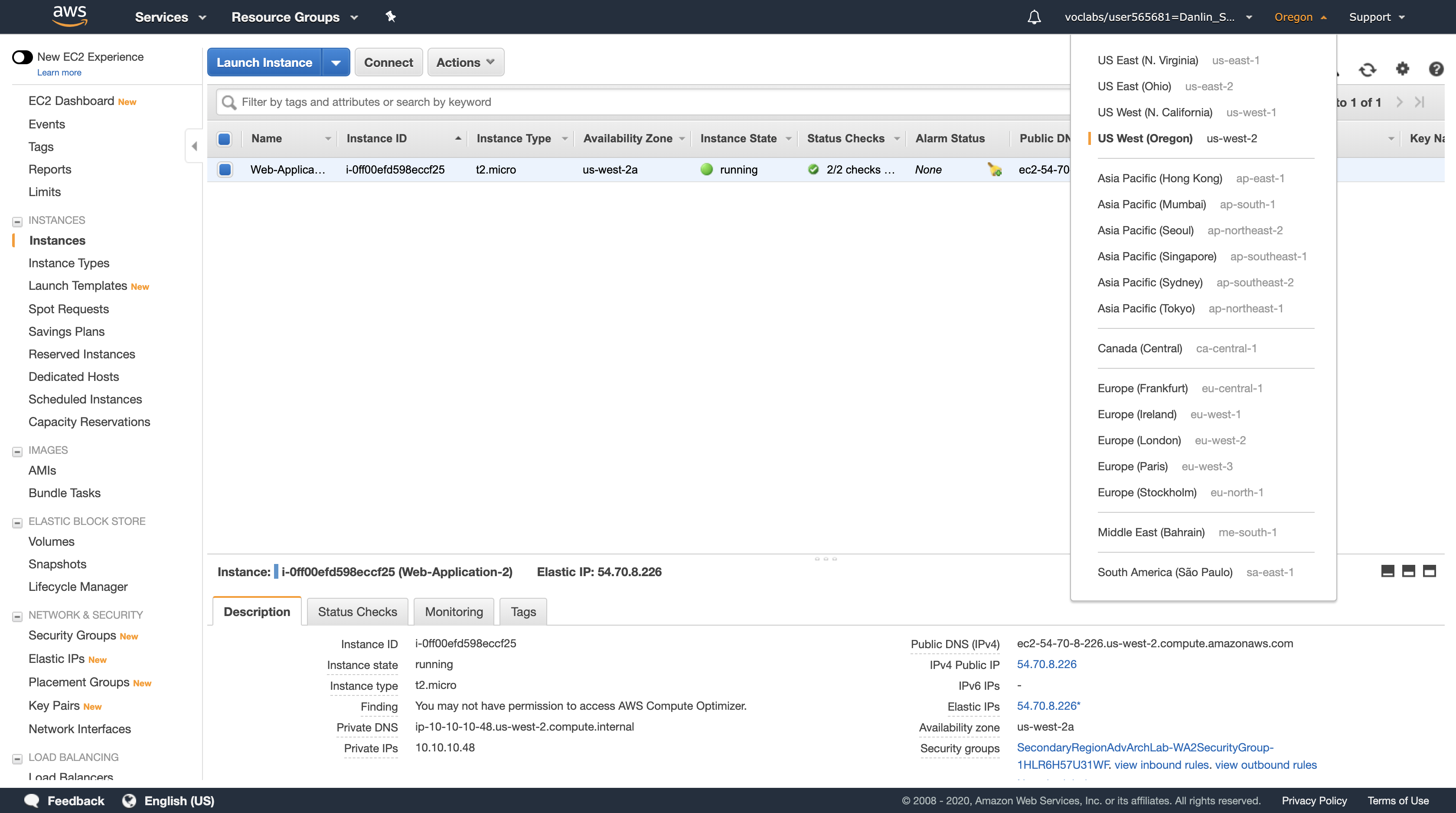Image resolution: width=1456 pixels, height=813 pixels.
Task: Collapse the INSTANCES sidebar section
Action: pyautogui.click(x=17, y=221)
